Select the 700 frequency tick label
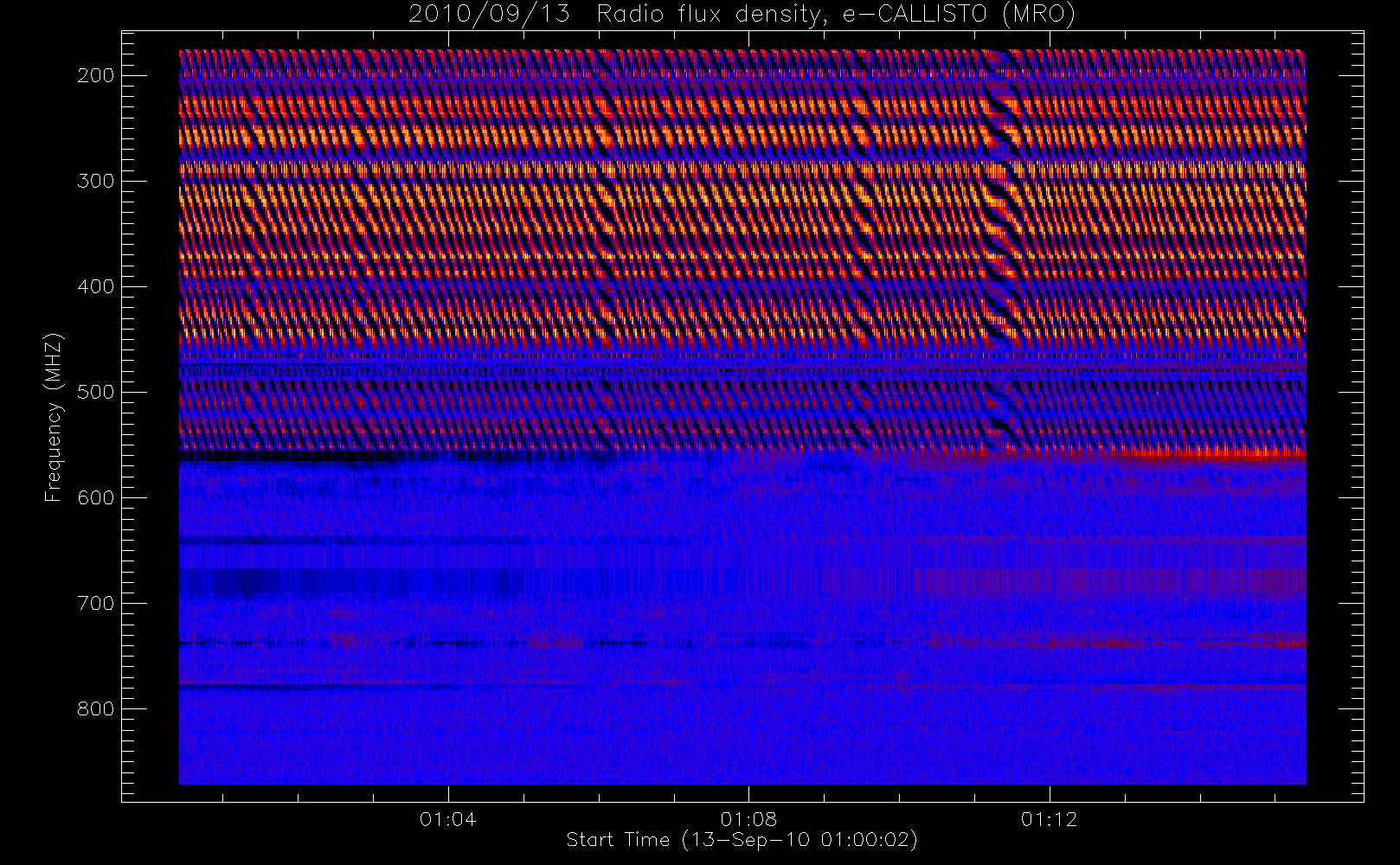The height and width of the screenshot is (865, 1400). click(96, 603)
